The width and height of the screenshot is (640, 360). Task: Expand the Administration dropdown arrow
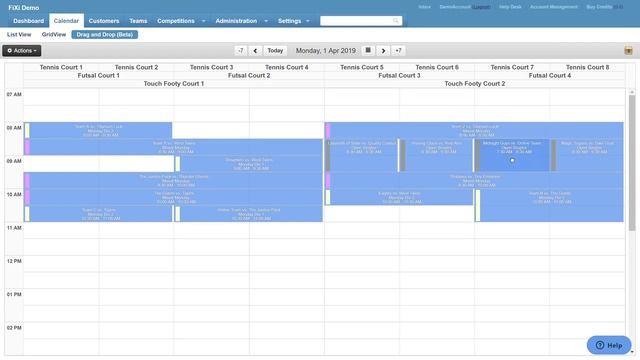click(x=266, y=21)
